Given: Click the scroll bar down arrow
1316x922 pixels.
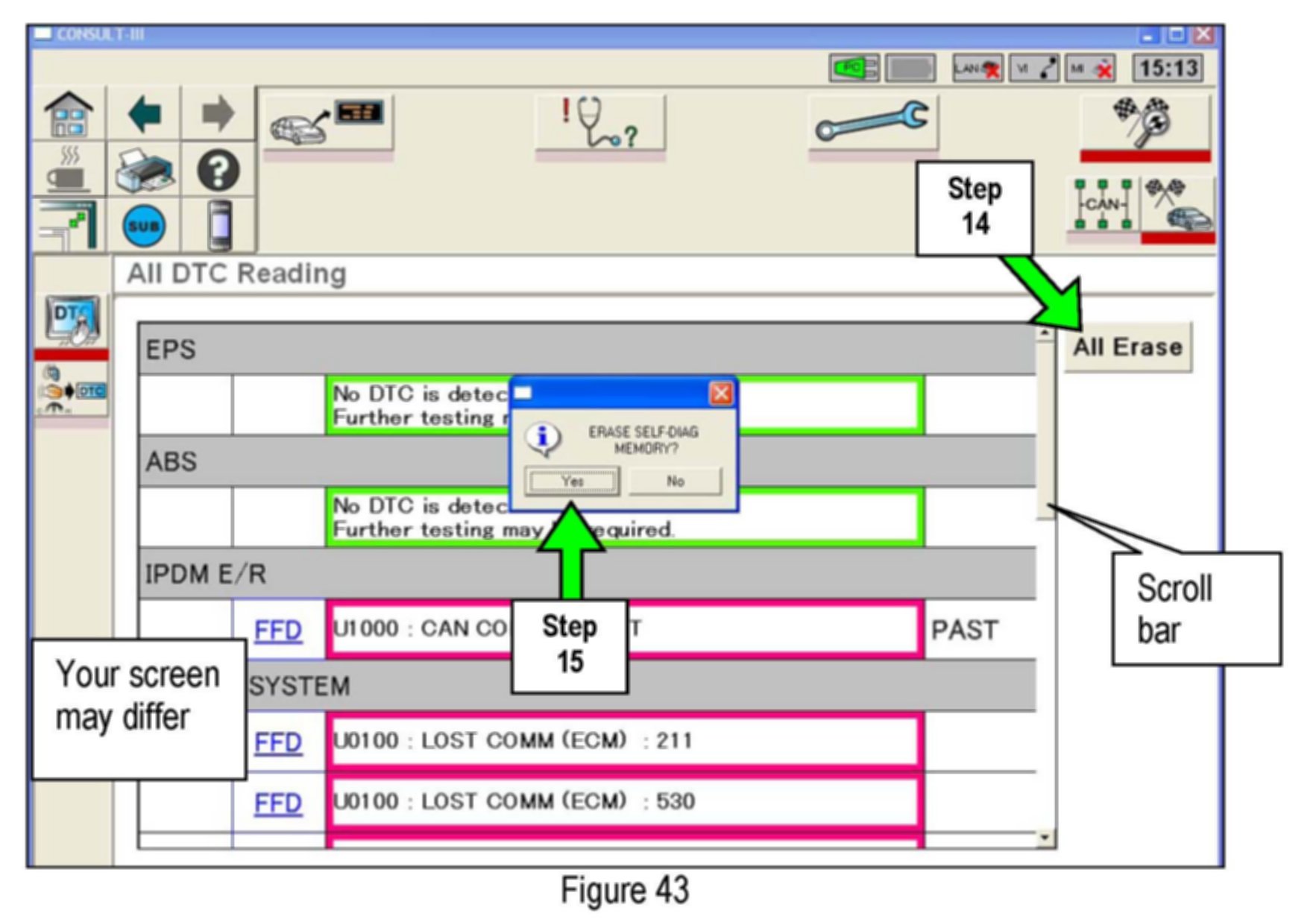Looking at the screenshot, I should pos(1045,839).
